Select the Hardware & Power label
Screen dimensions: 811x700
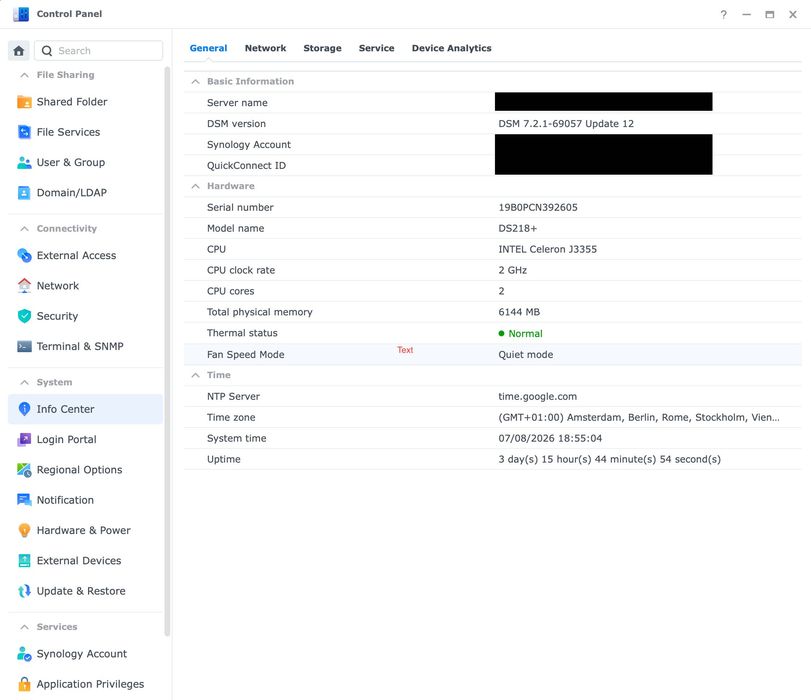point(83,530)
